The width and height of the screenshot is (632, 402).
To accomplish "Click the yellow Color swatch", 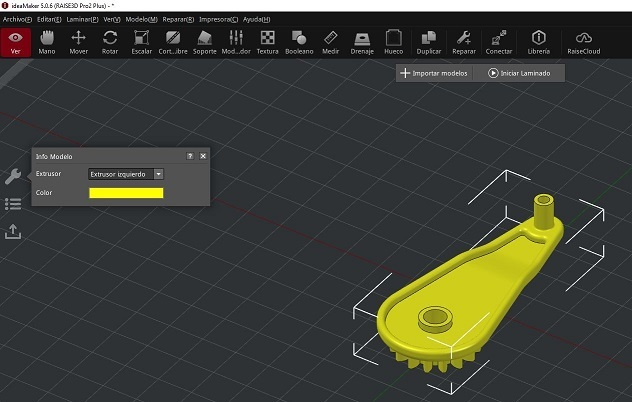I will (126, 193).
